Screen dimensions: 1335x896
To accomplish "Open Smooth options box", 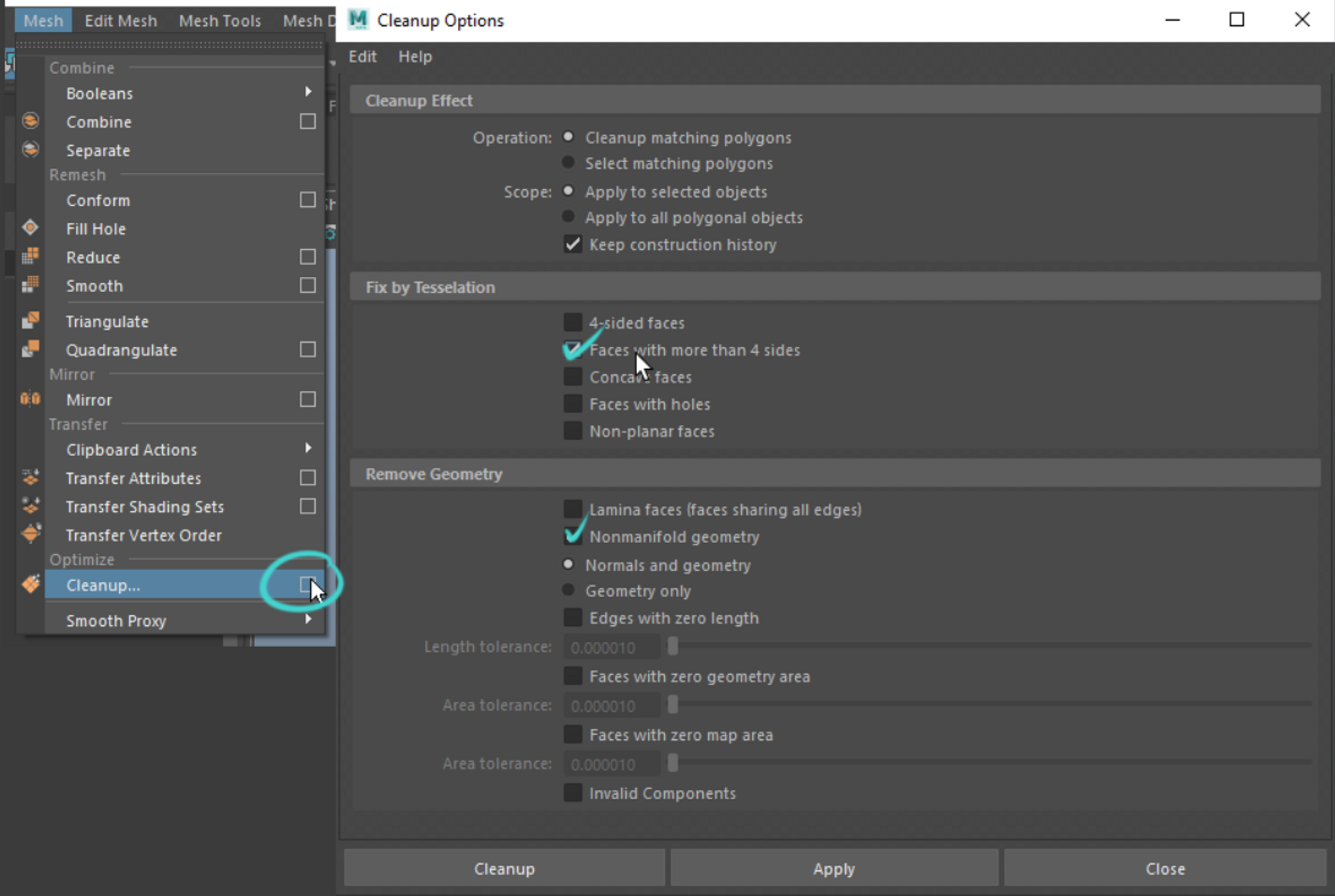I will [308, 286].
